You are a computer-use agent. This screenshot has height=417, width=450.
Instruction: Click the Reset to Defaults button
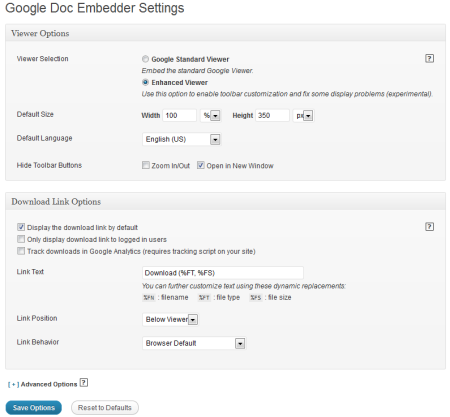click(x=105, y=408)
